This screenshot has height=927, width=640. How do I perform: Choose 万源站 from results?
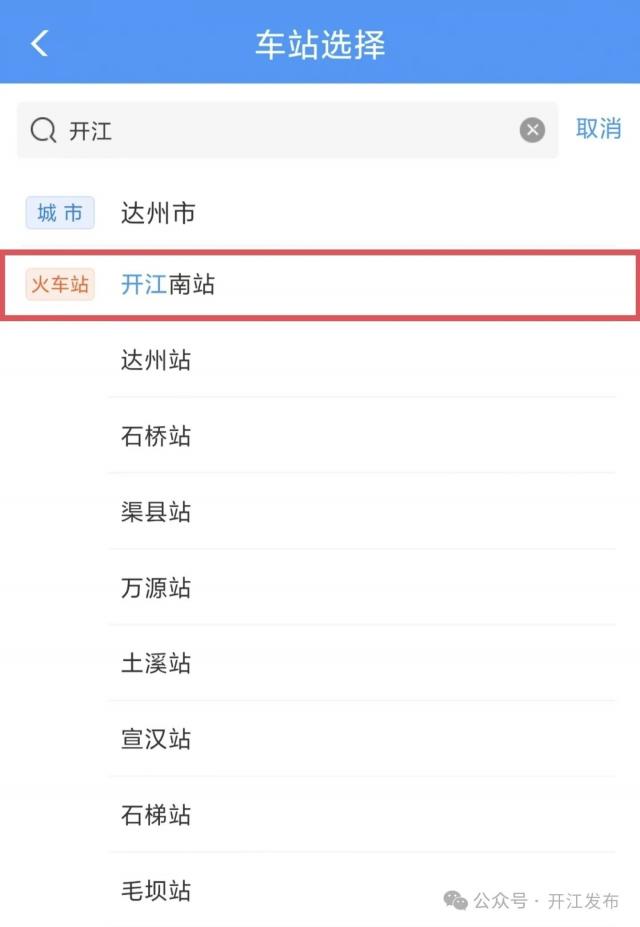click(x=156, y=588)
